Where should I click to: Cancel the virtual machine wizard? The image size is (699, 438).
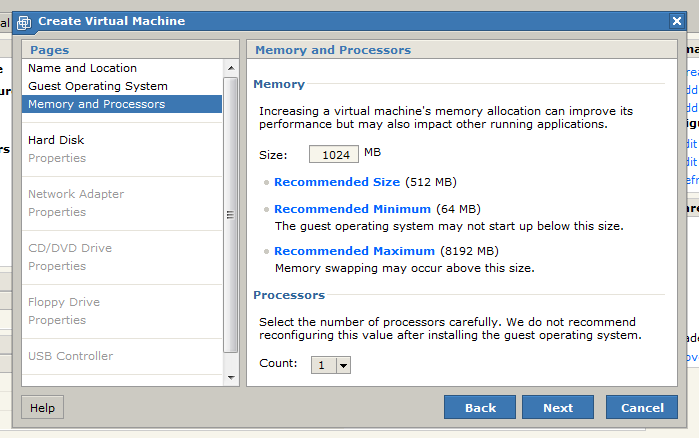(642, 408)
